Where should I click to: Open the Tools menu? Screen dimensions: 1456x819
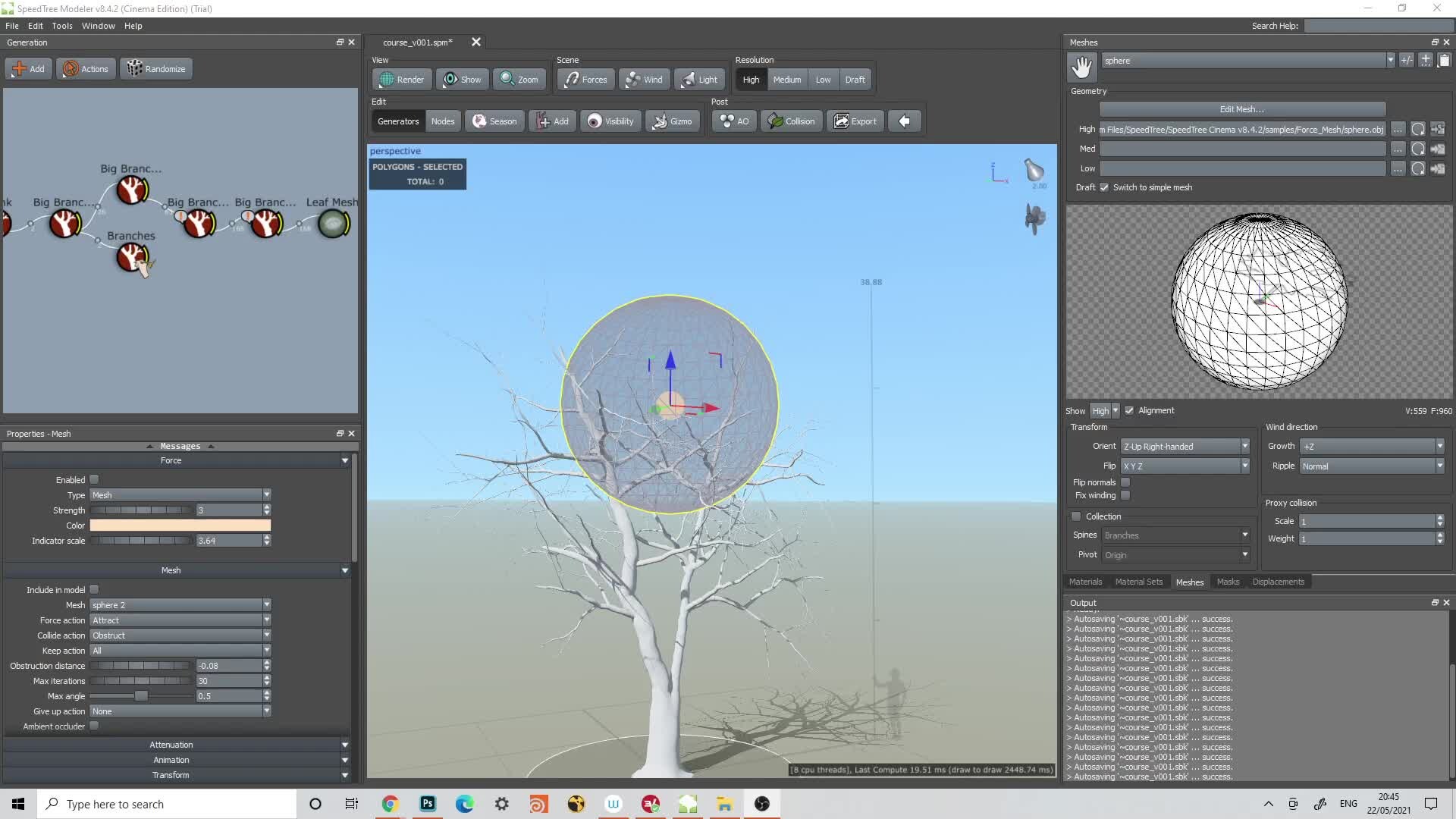click(x=61, y=25)
